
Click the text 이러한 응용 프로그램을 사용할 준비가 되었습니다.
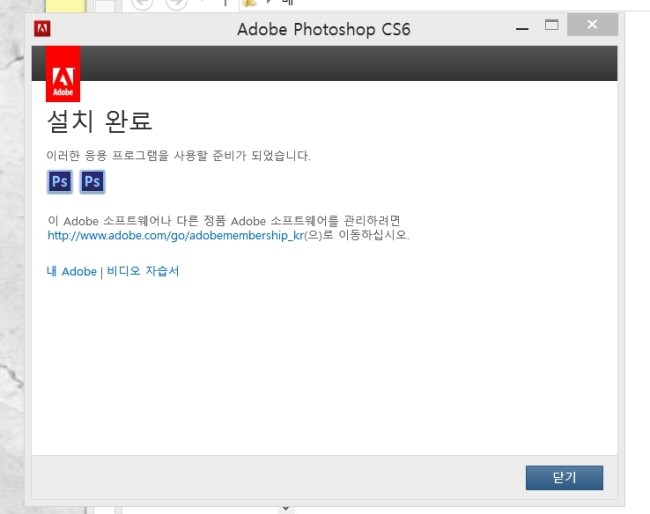178,156
